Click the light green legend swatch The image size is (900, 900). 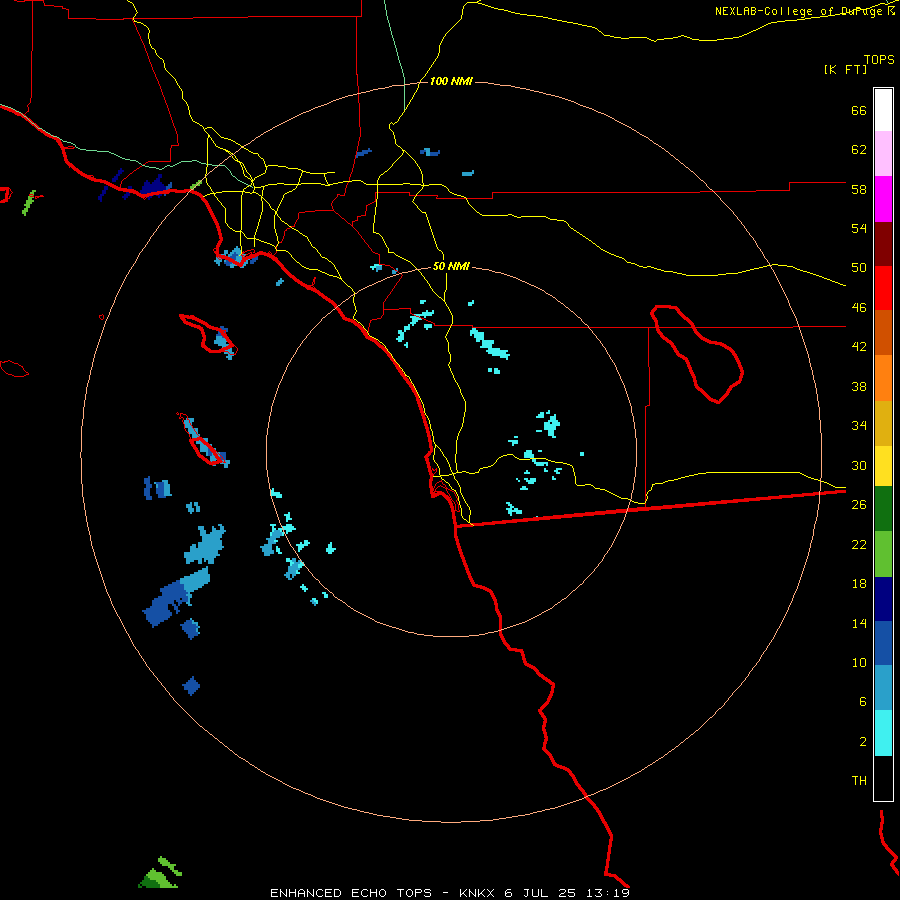883,554
